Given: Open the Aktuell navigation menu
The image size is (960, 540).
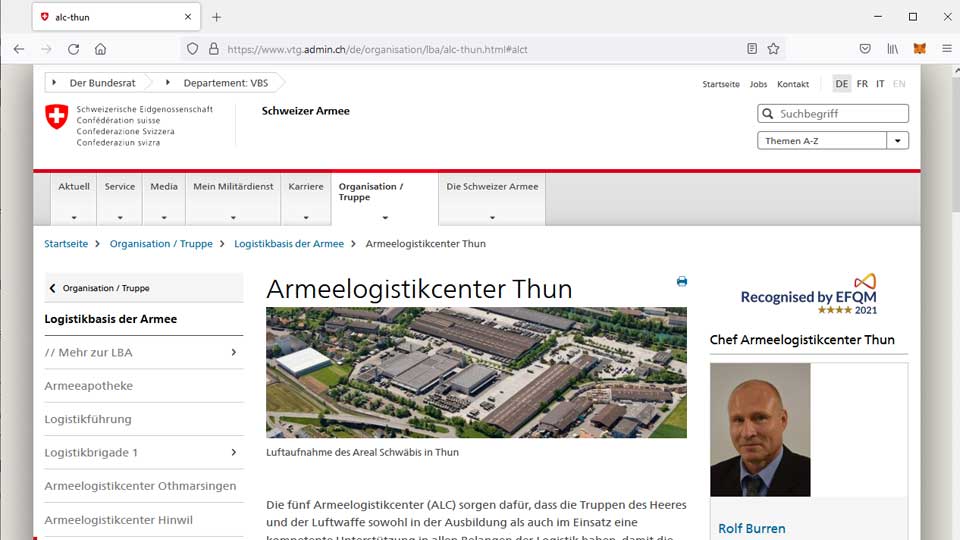Looking at the screenshot, I should click(73, 199).
